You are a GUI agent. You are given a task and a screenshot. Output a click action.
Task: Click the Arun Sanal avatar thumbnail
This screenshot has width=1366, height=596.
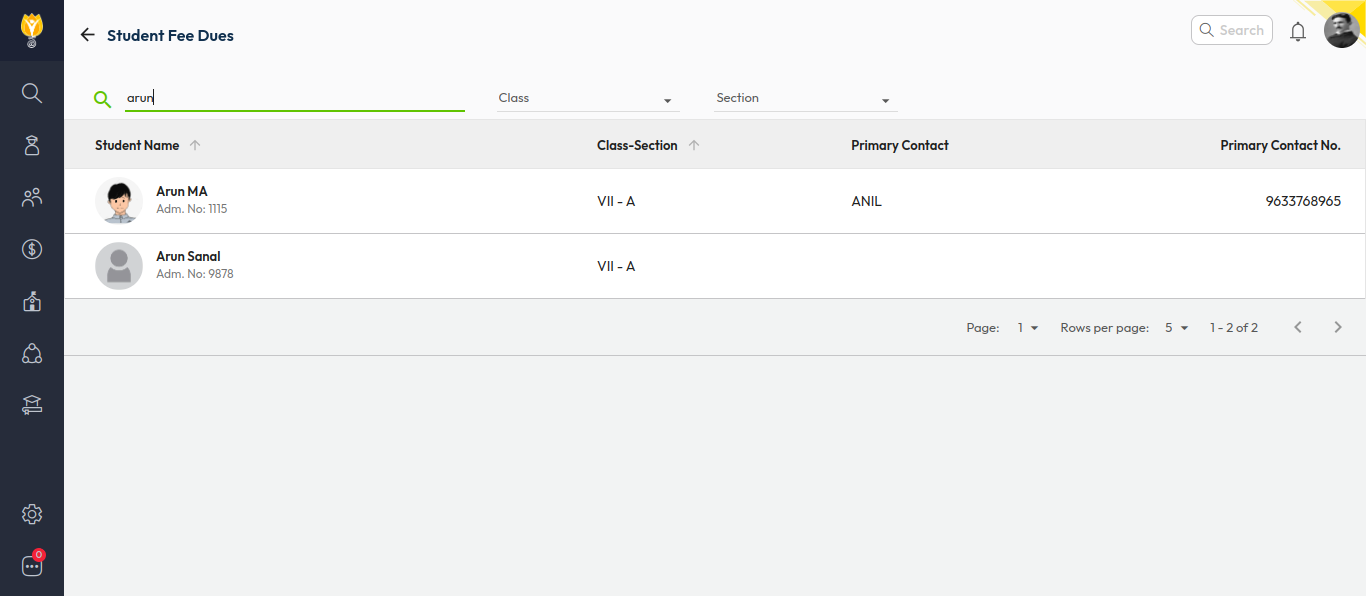119,266
